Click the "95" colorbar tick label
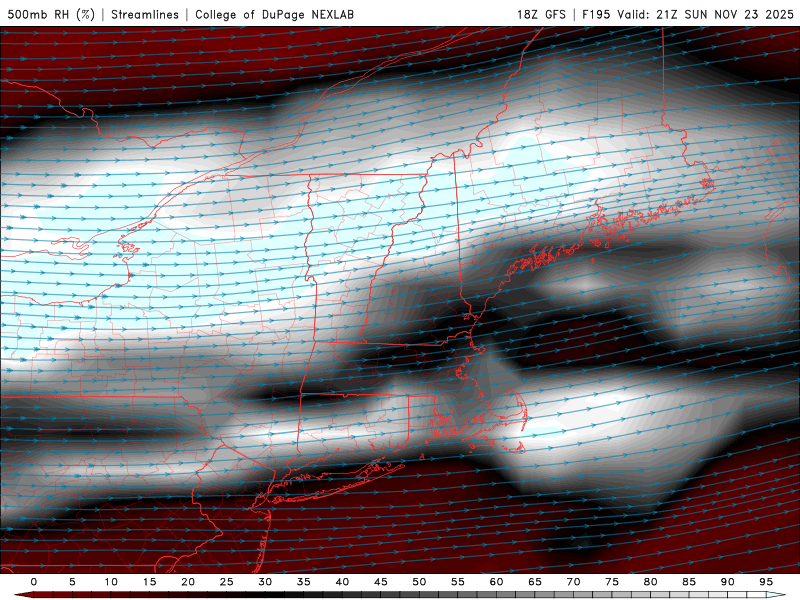The width and height of the screenshot is (800, 600). [766, 582]
